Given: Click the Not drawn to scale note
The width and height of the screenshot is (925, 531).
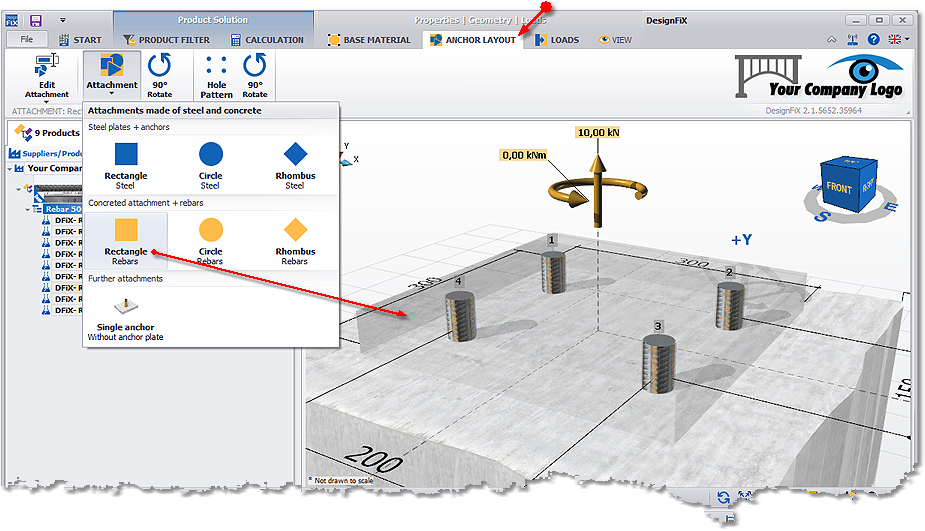Looking at the screenshot, I should (x=341, y=481).
